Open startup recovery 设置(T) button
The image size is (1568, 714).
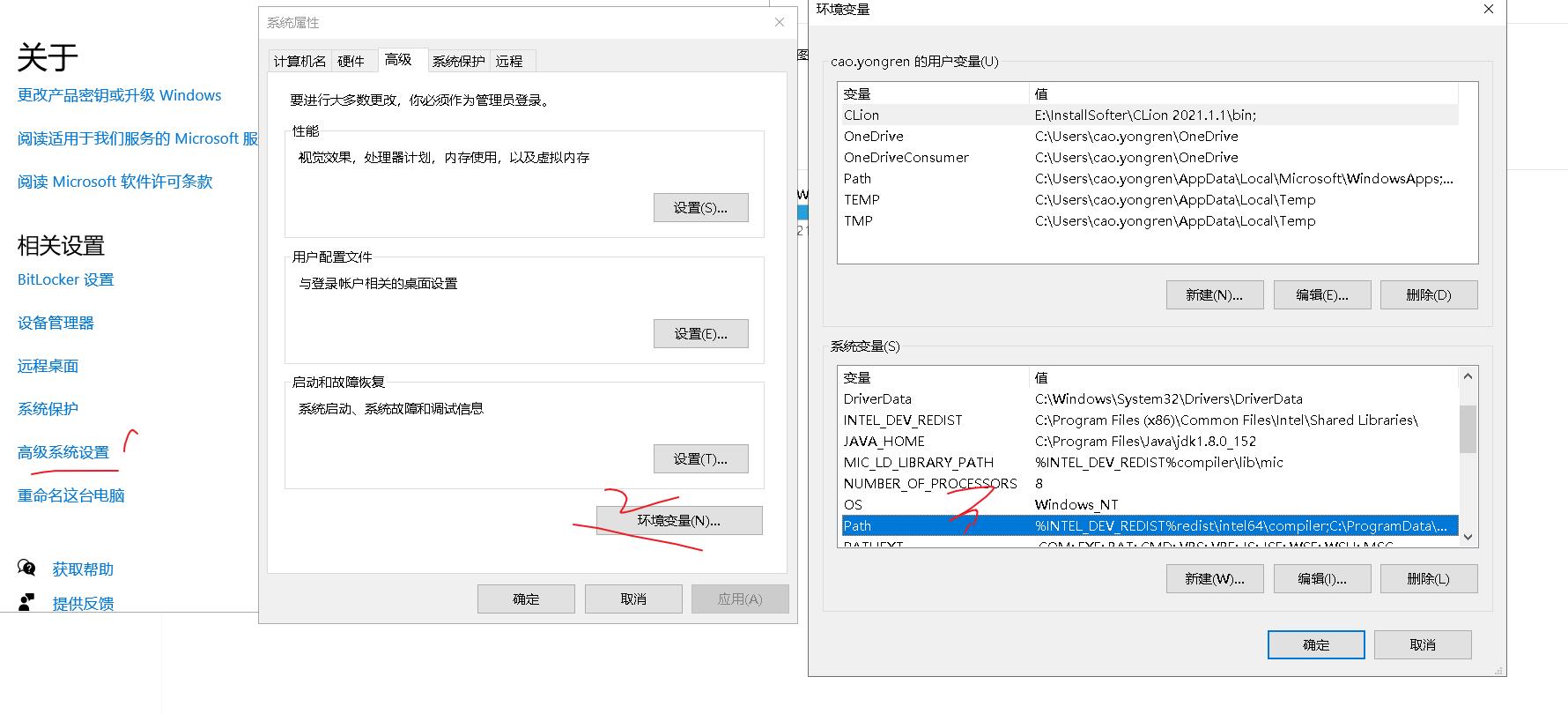pos(701,459)
